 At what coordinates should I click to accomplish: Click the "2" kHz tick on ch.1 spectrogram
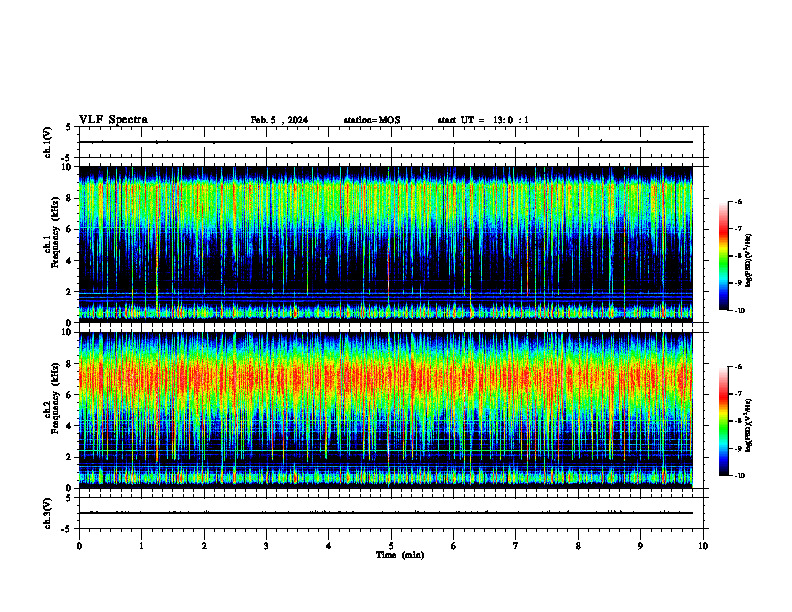pyautogui.click(x=70, y=292)
